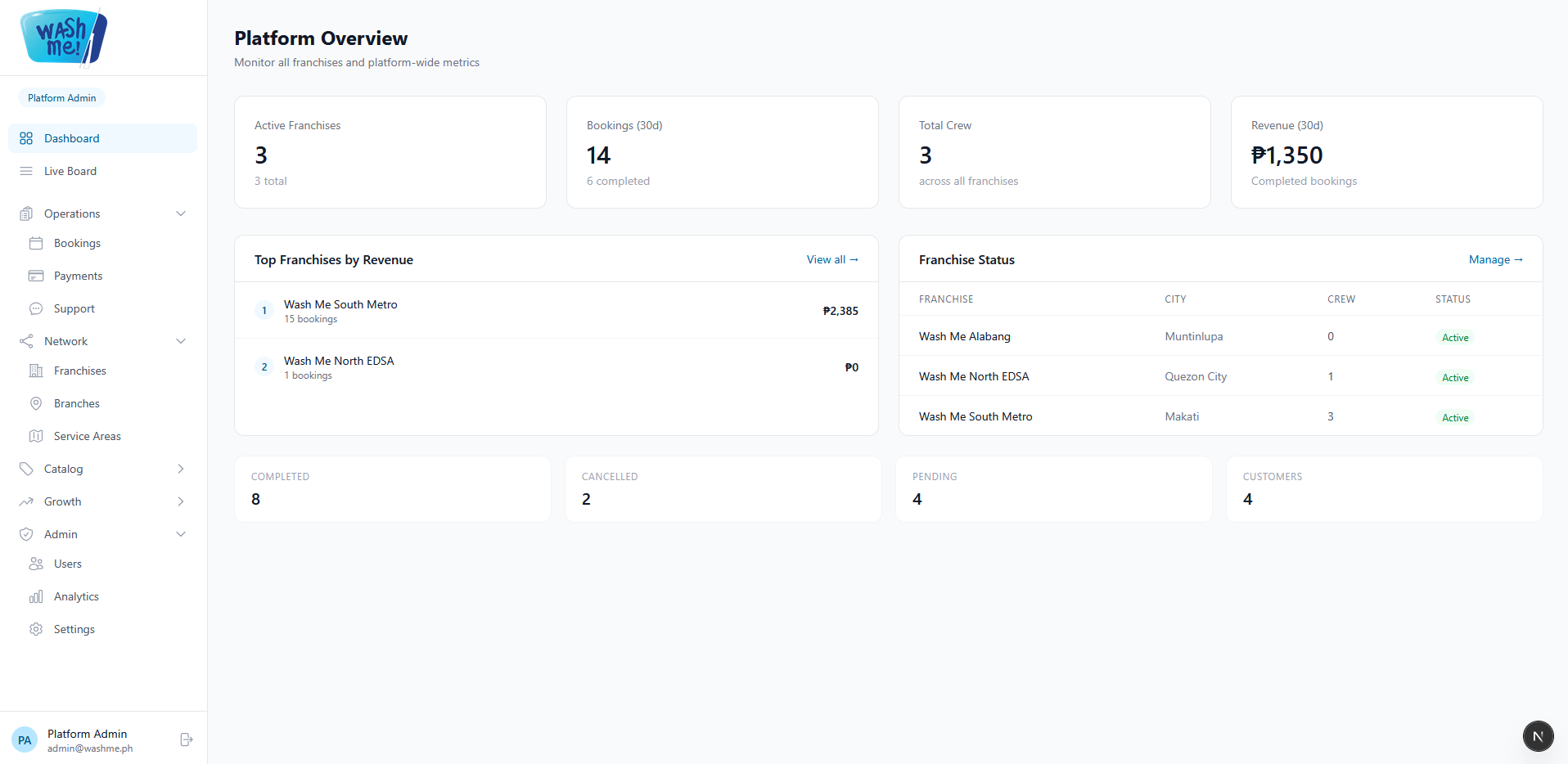Expand the Catalog section chevron
1568x764 pixels.
click(x=181, y=469)
